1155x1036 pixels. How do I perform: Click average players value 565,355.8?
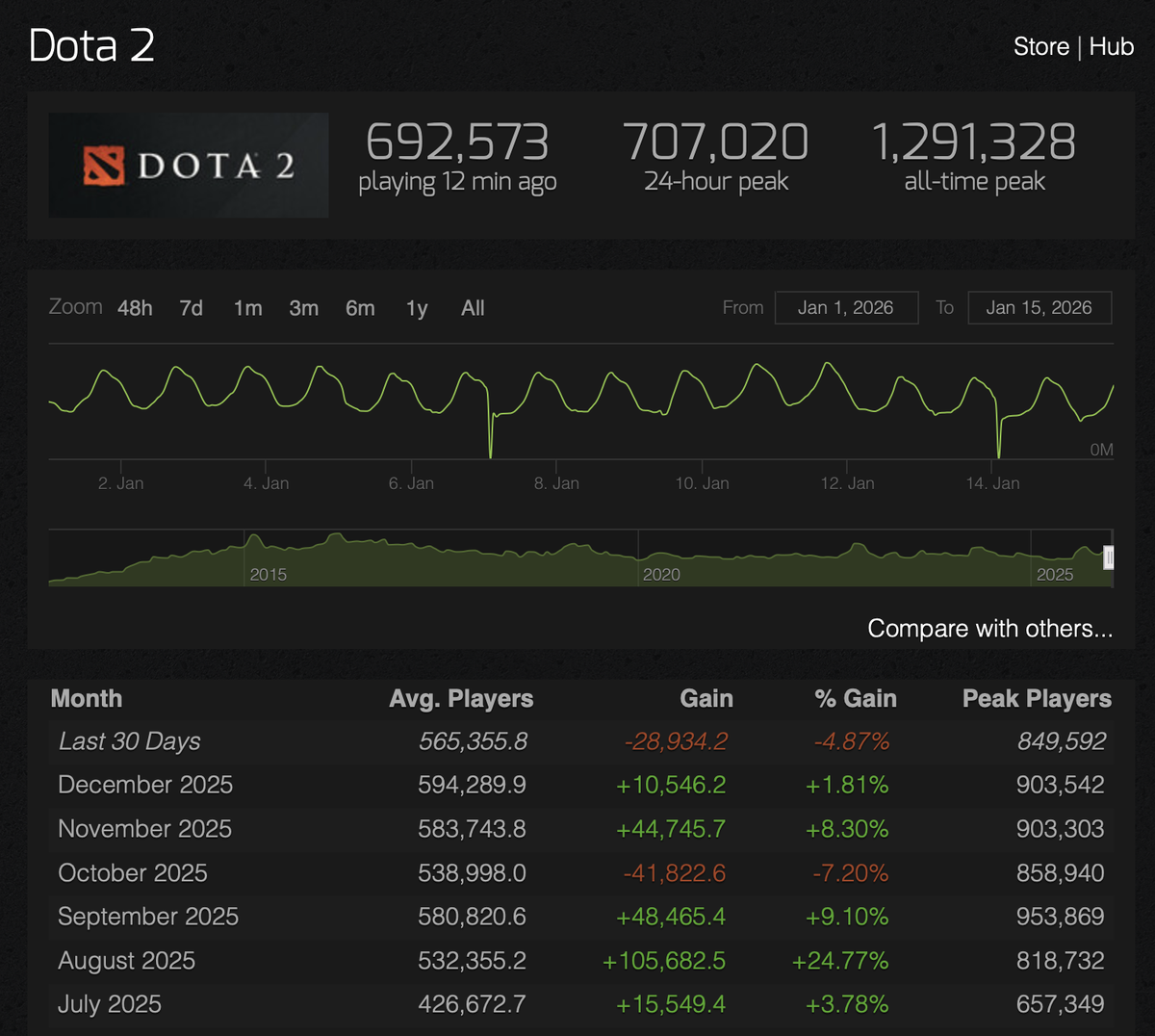[473, 741]
